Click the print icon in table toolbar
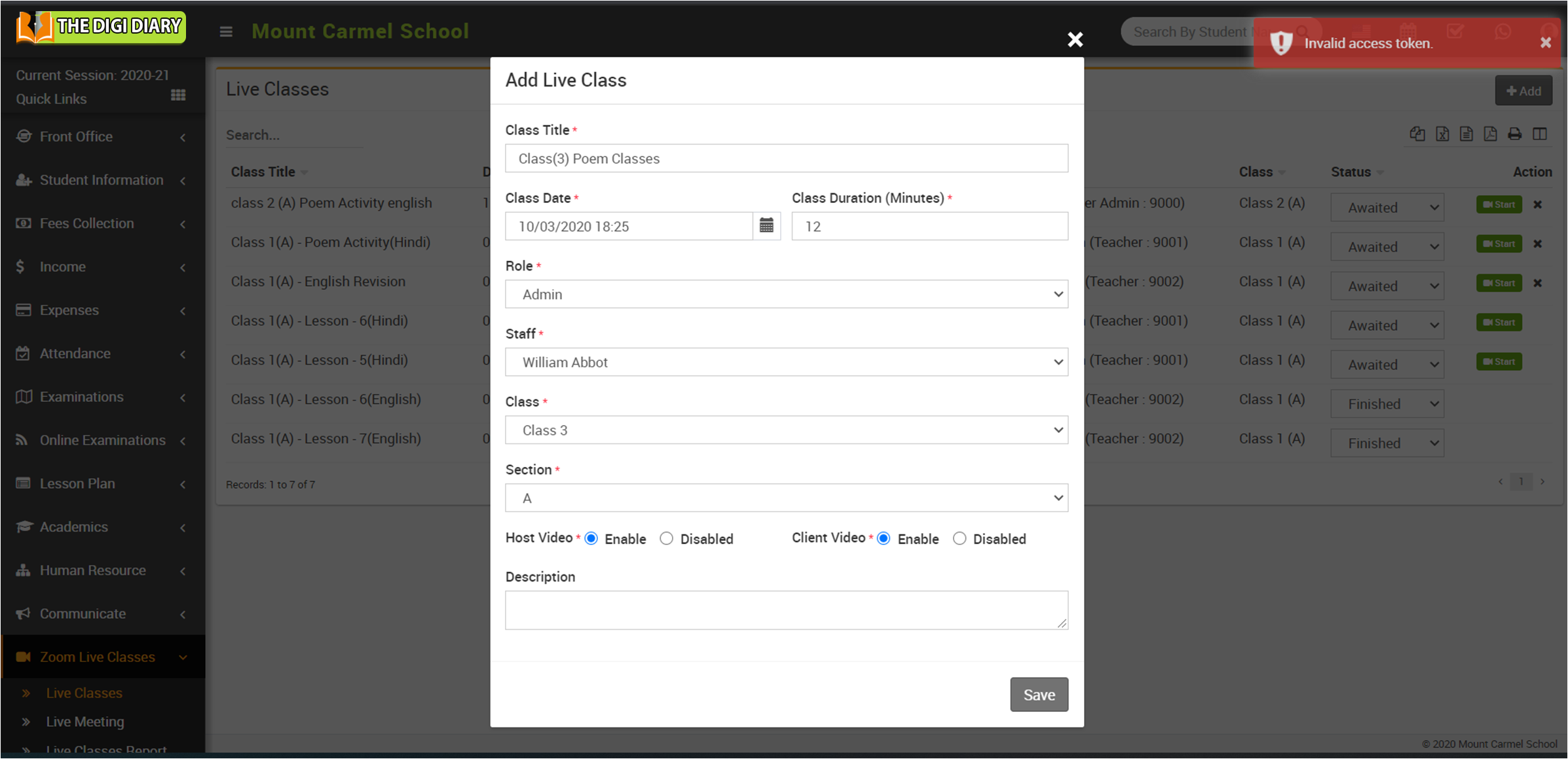This screenshot has height=759, width=1568. pos(1514,134)
